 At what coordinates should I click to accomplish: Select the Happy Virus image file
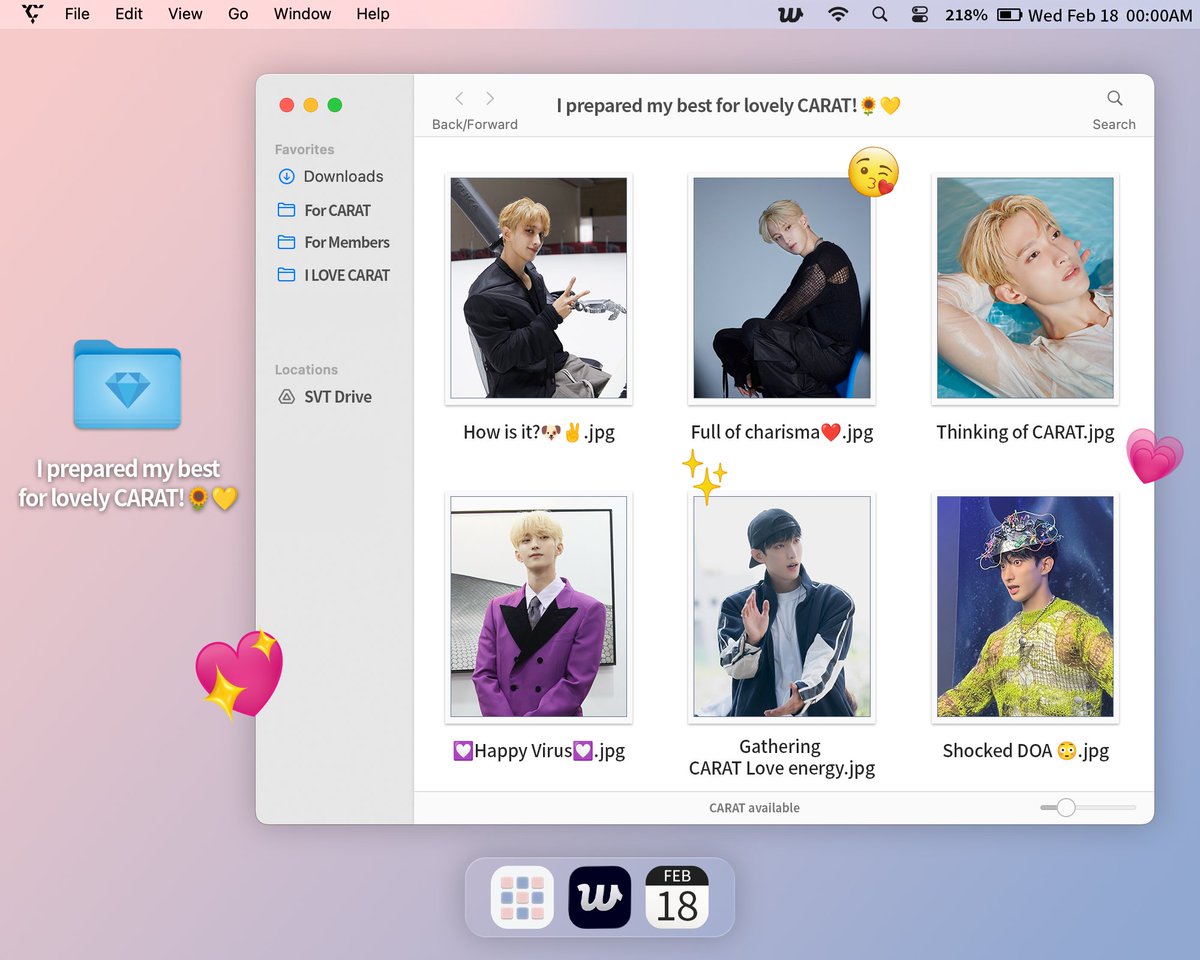[x=538, y=607]
